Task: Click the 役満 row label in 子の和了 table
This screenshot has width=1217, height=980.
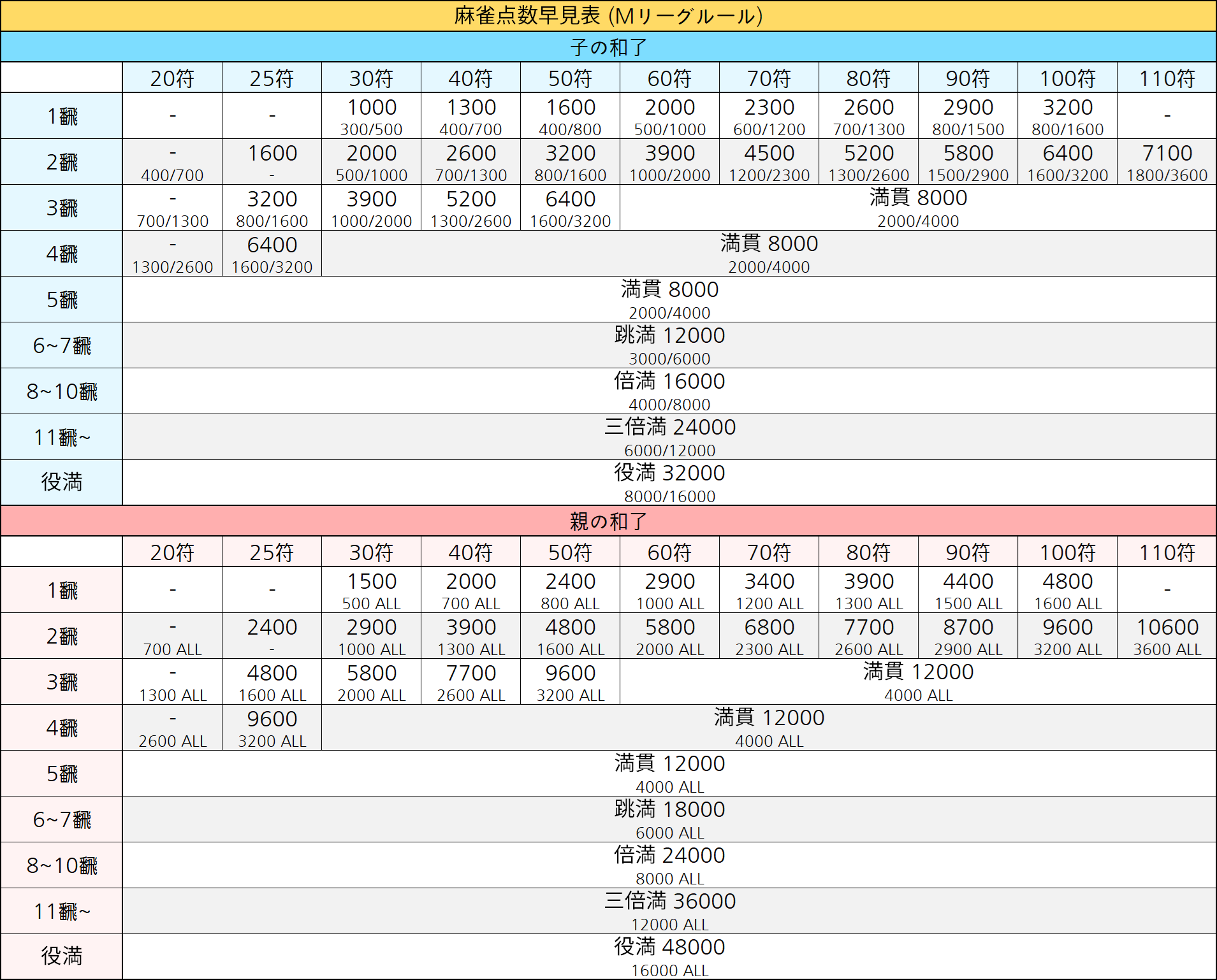Action: pos(62,482)
